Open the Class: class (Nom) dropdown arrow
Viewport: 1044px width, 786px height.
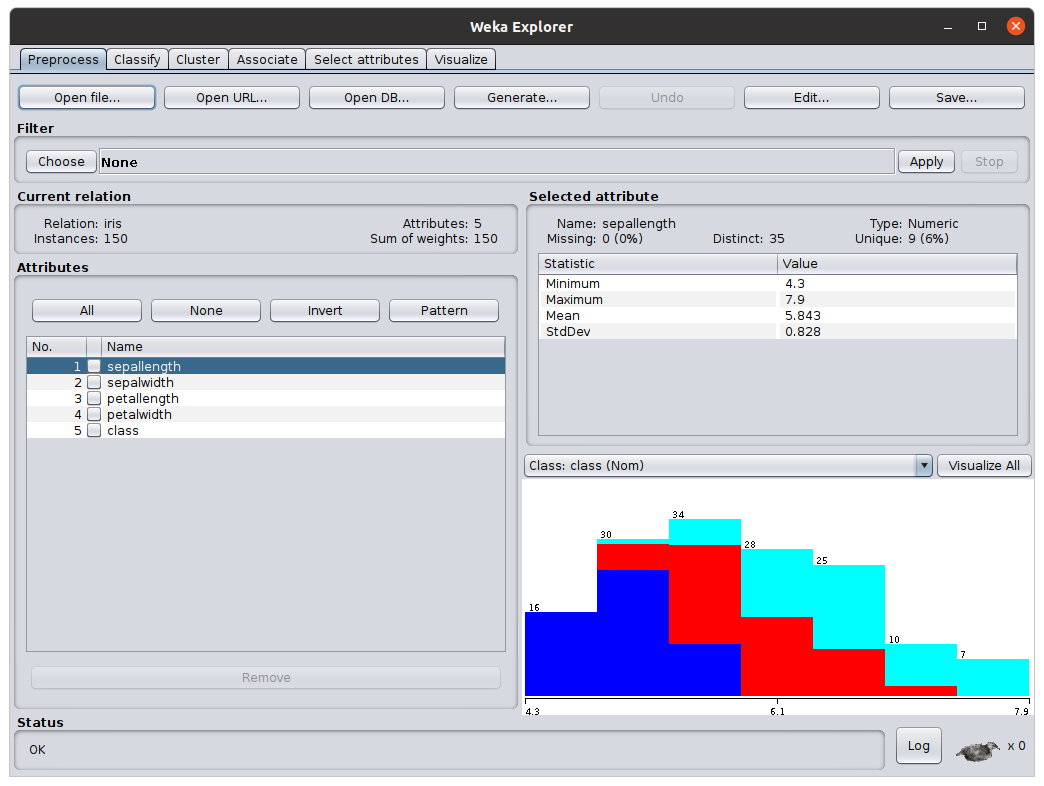(x=923, y=466)
